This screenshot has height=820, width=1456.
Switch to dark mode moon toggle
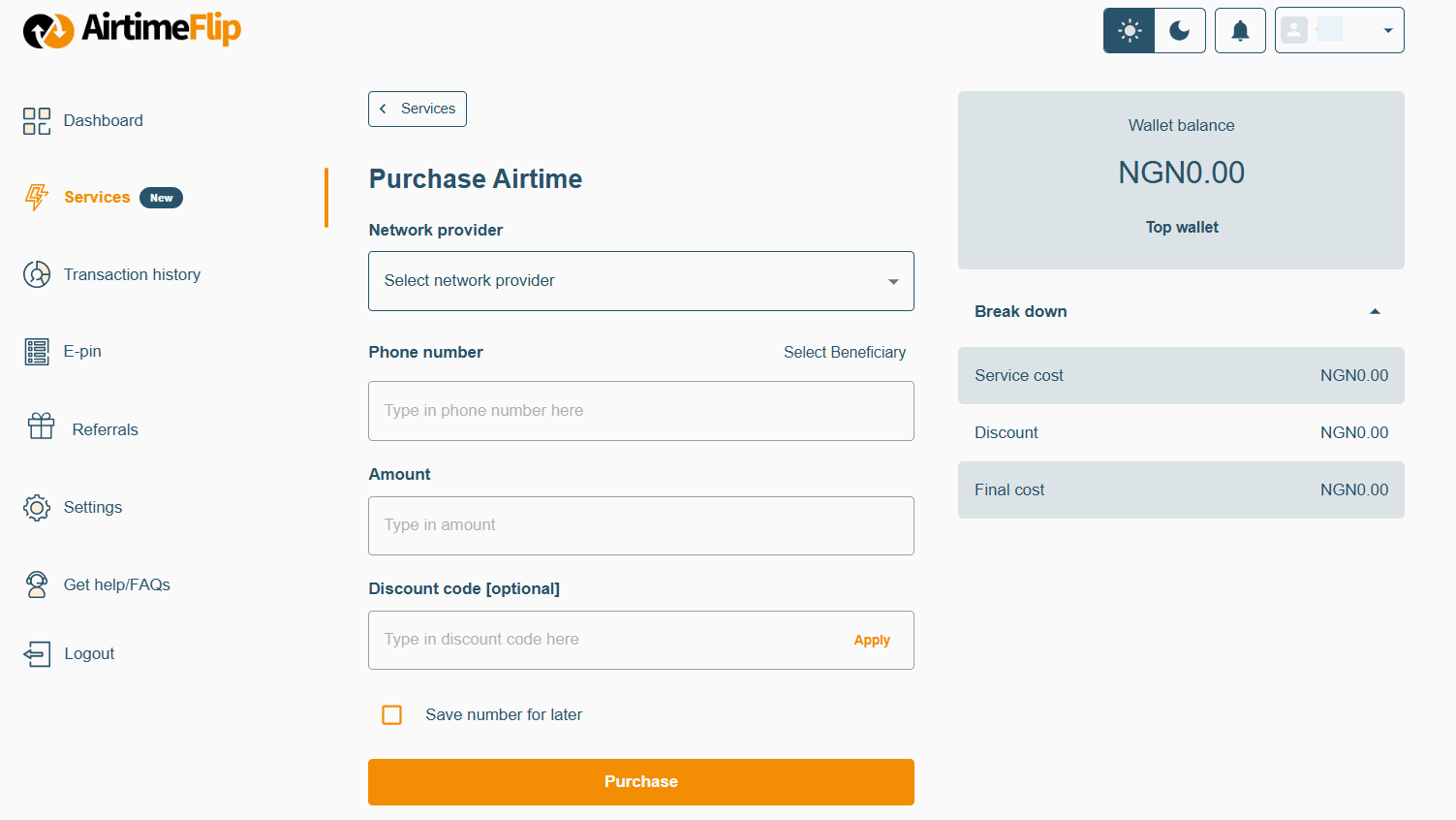(x=1180, y=31)
